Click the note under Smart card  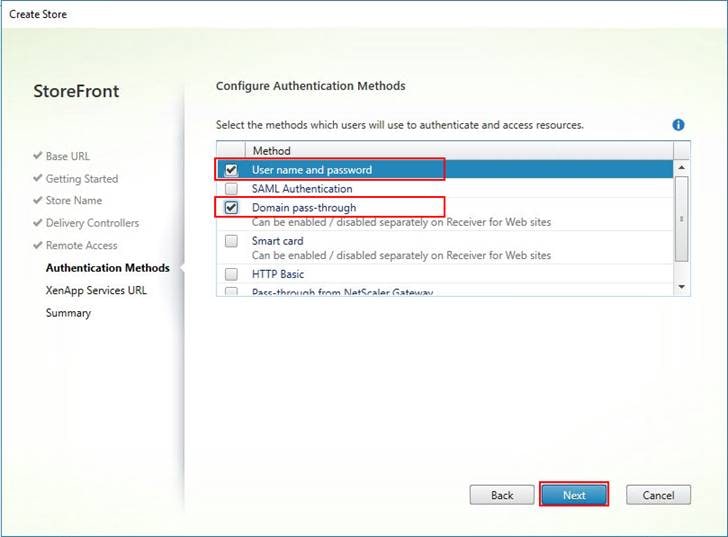coord(402,256)
